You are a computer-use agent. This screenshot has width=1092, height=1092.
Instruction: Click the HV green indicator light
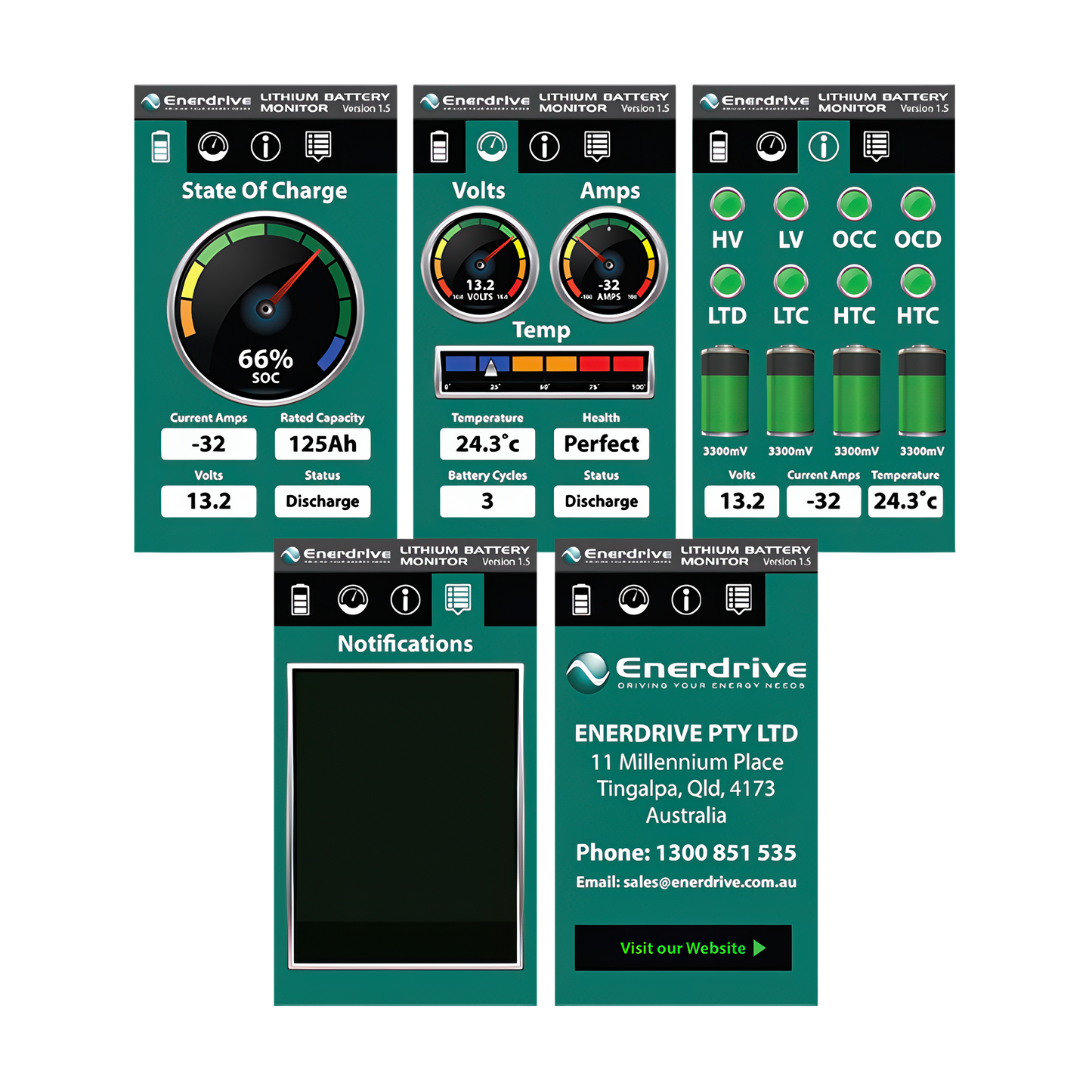point(728,204)
